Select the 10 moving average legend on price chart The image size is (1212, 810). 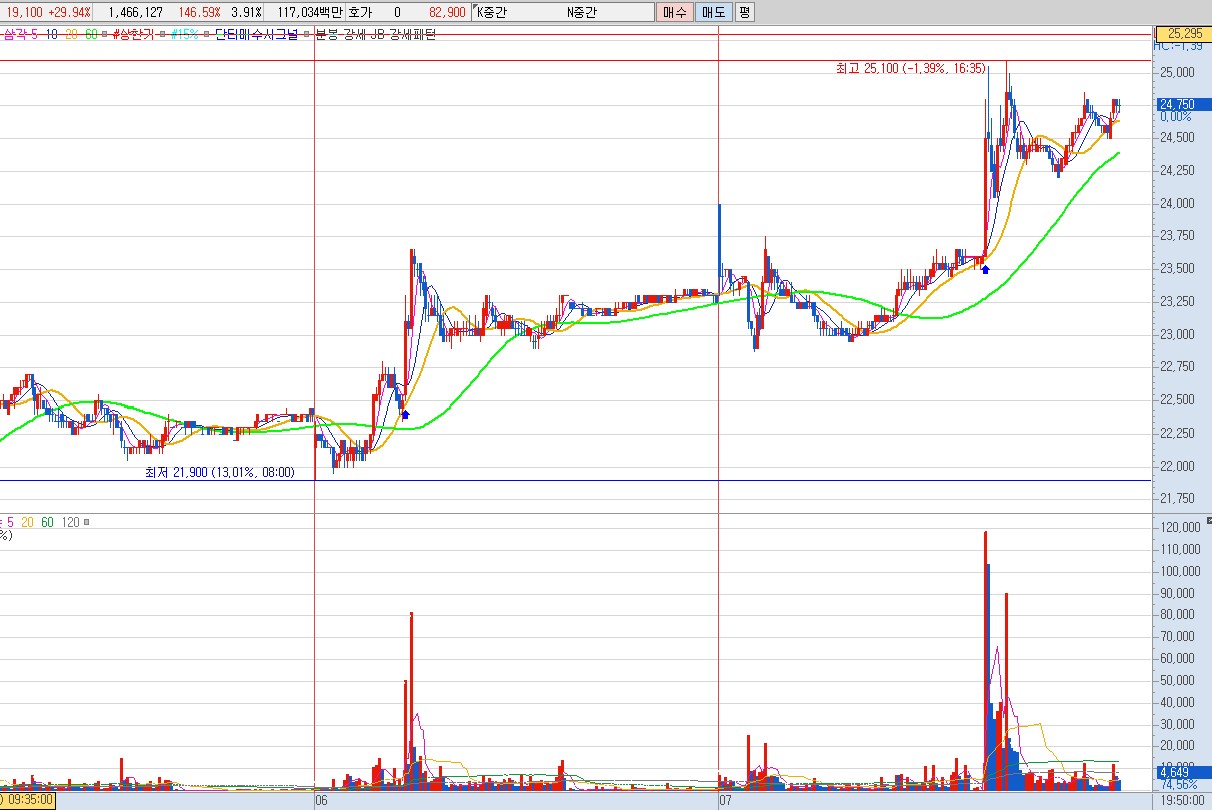52,35
